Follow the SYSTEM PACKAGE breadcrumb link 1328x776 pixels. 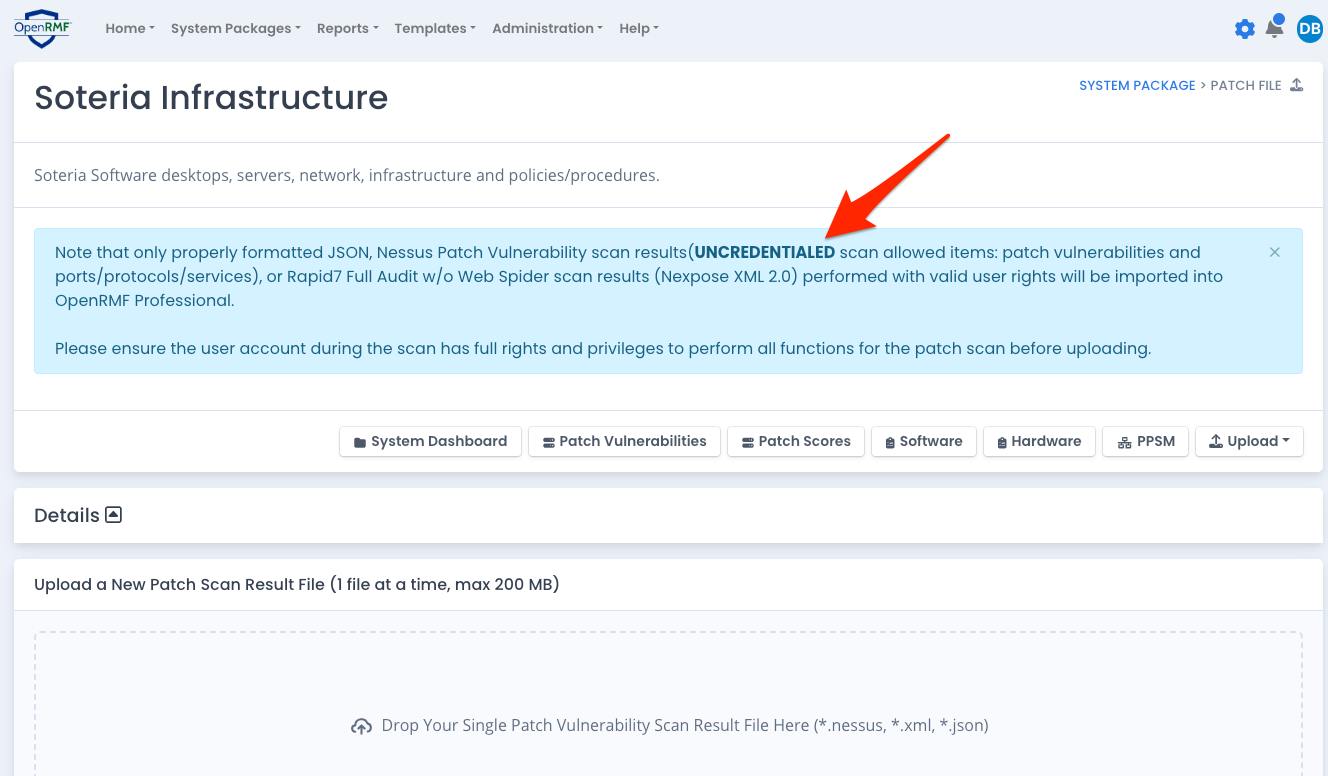coord(1137,85)
